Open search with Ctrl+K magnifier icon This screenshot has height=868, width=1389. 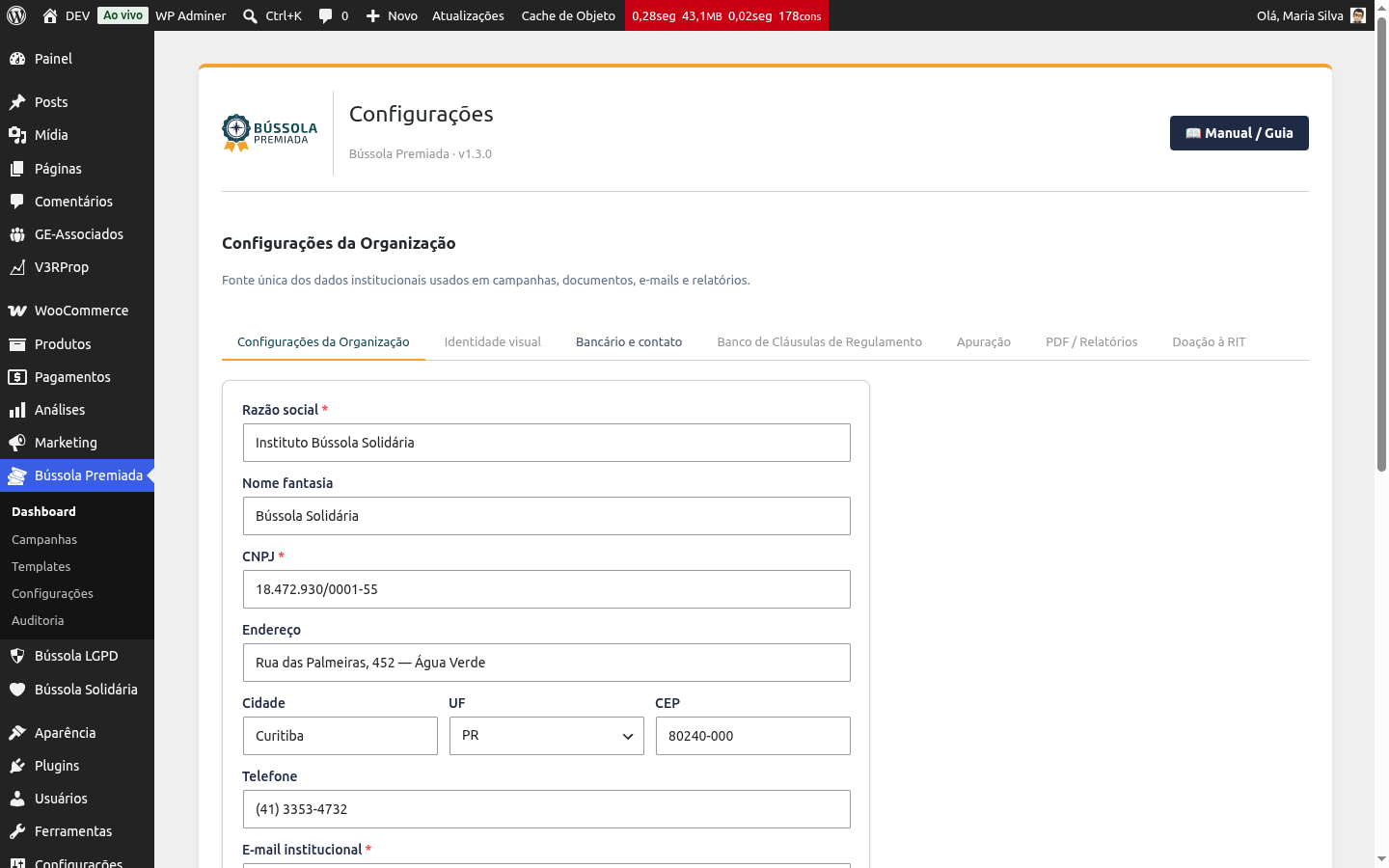[x=250, y=16]
